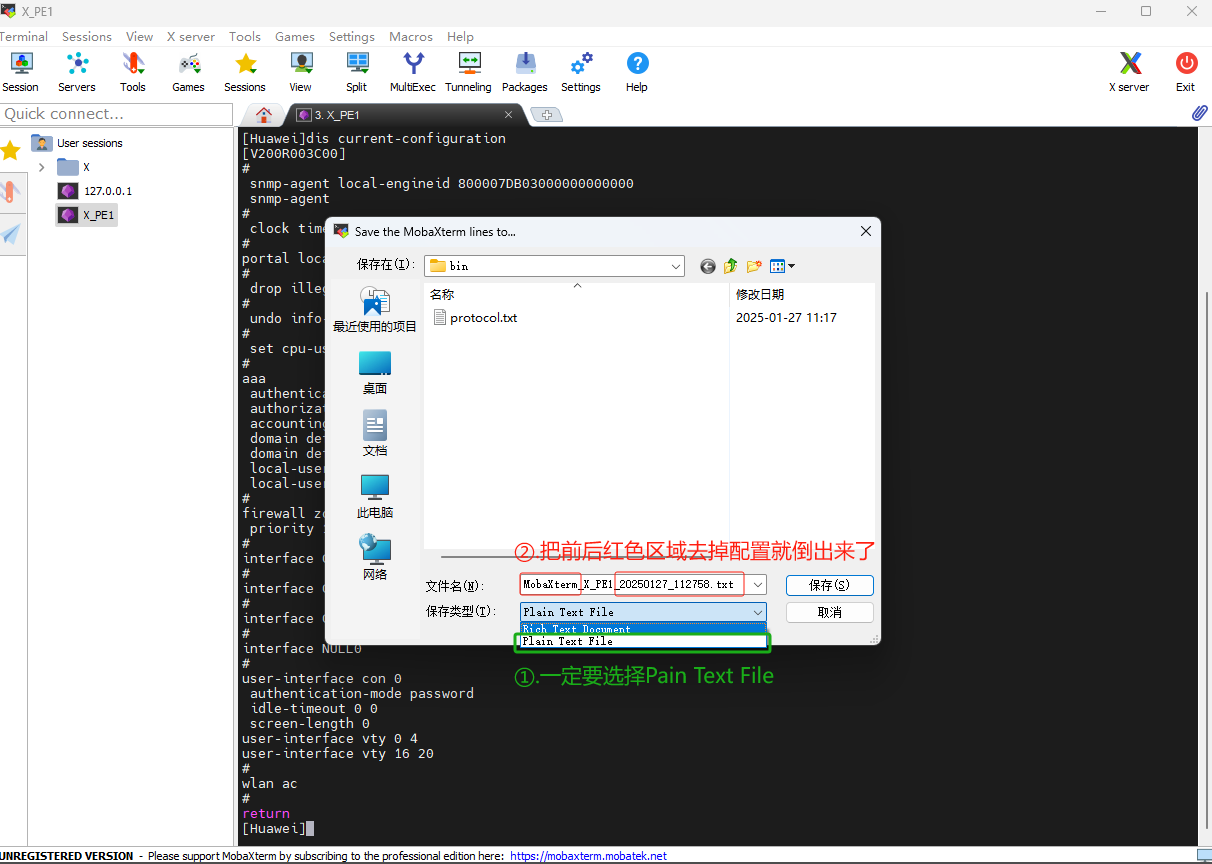The image size is (1212, 864).
Task: Open the Session toolbar icon
Action: pos(20,73)
